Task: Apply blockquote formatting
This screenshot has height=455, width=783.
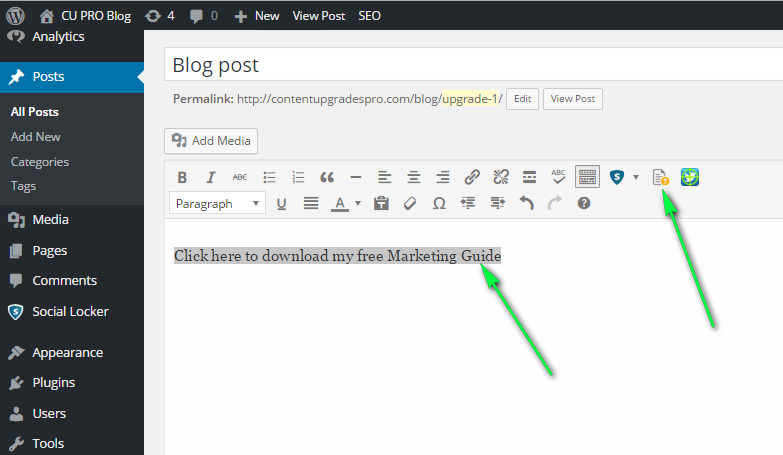Action: (x=327, y=177)
